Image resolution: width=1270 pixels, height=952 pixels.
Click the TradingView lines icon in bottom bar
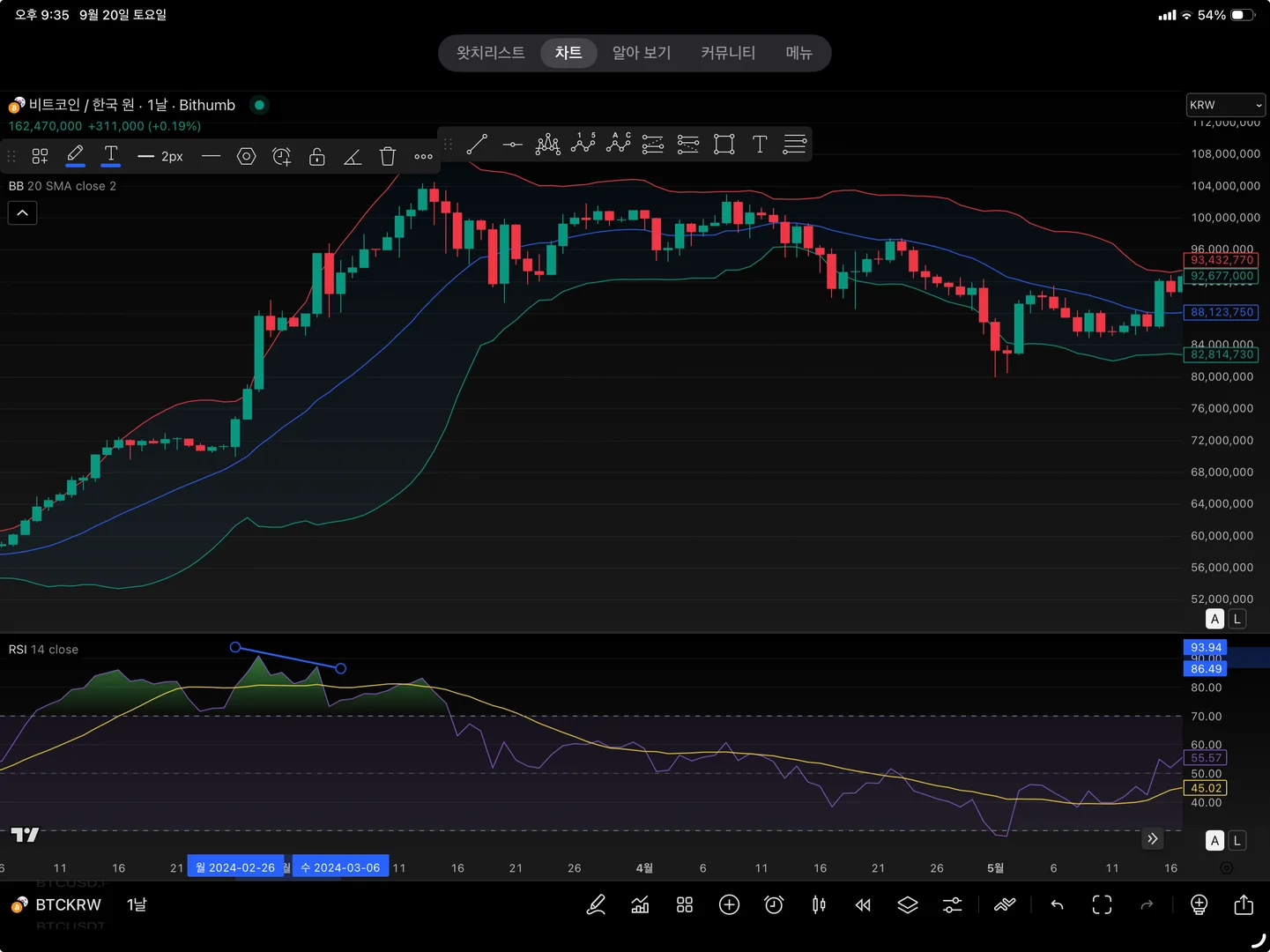point(1005,904)
